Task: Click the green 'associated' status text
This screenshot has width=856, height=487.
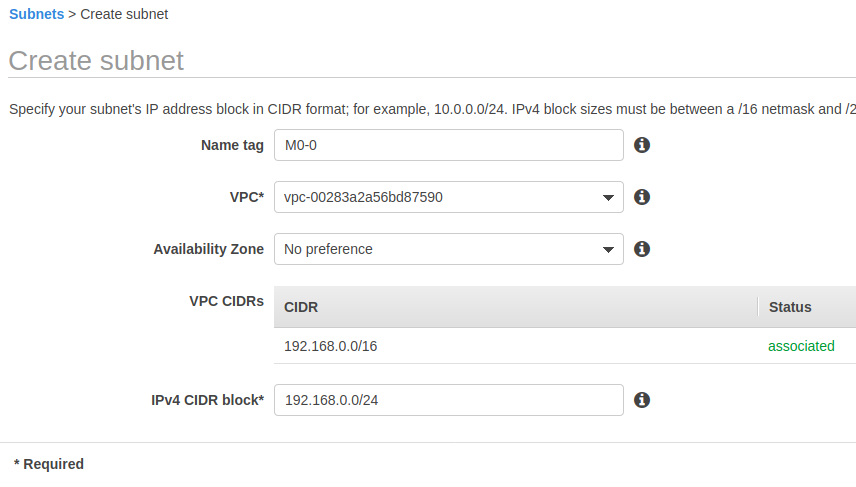Action: pyautogui.click(x=801, y=346)
